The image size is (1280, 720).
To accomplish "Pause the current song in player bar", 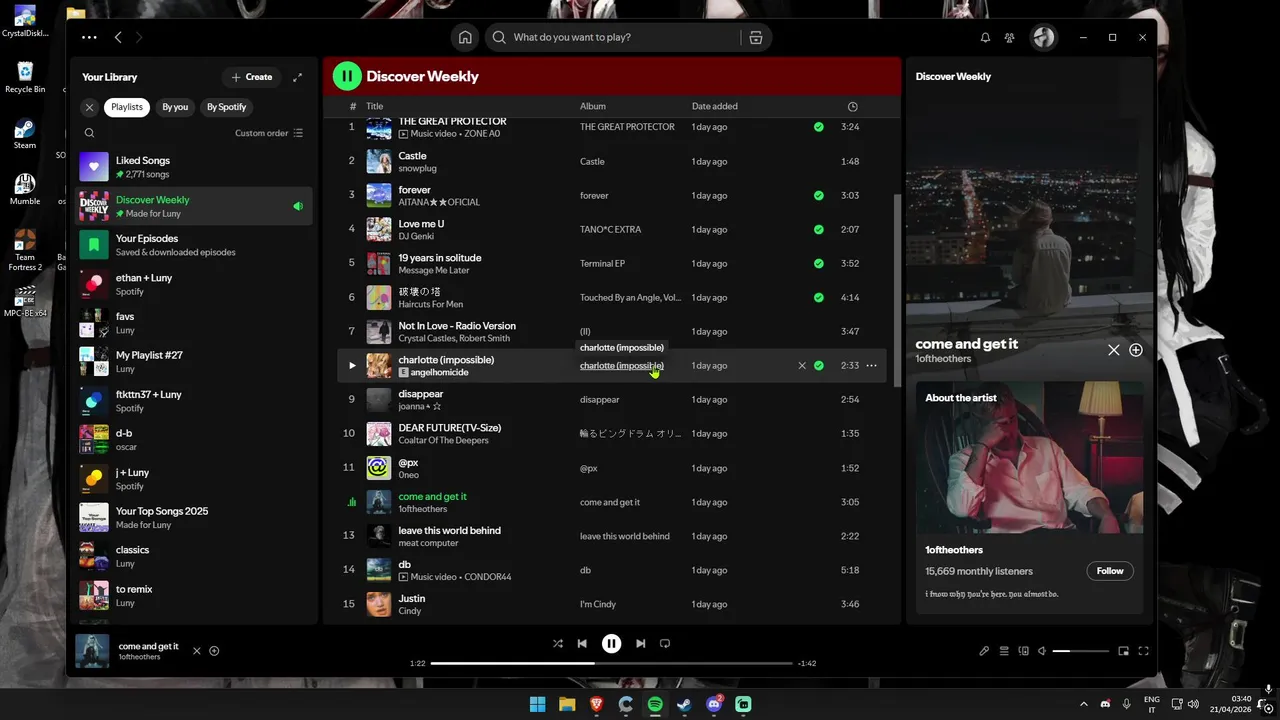I will point(611,644).
